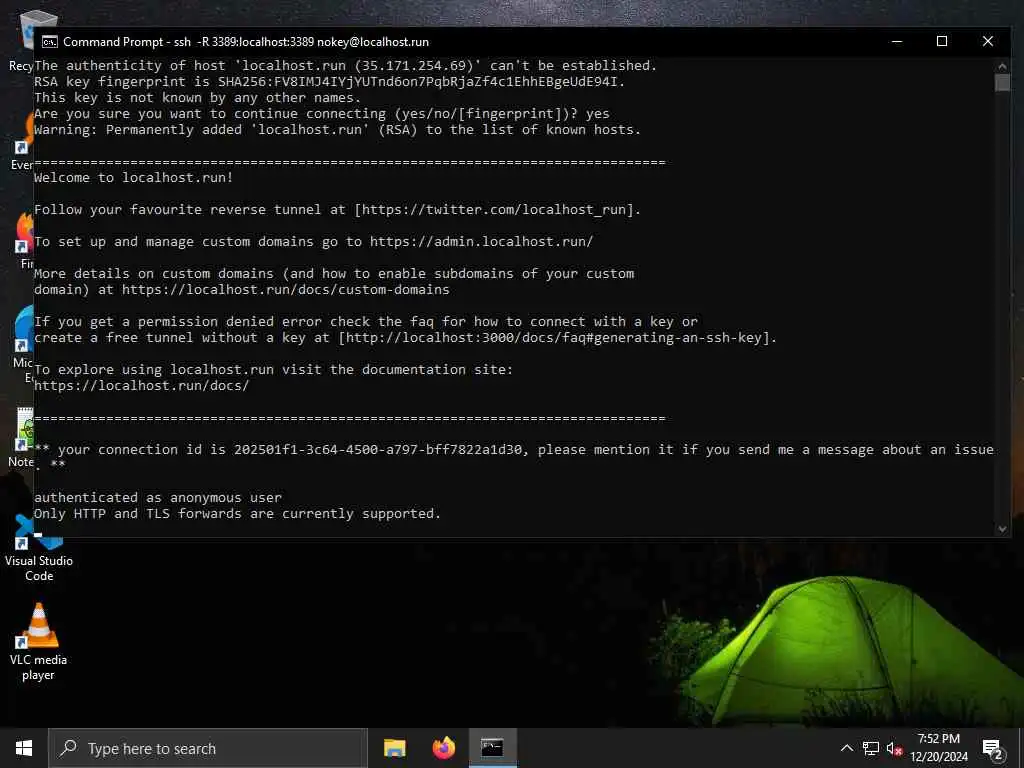Maximize the Command Prompt window
Viewport: 1024px width, 768px height.
[942, 41]
